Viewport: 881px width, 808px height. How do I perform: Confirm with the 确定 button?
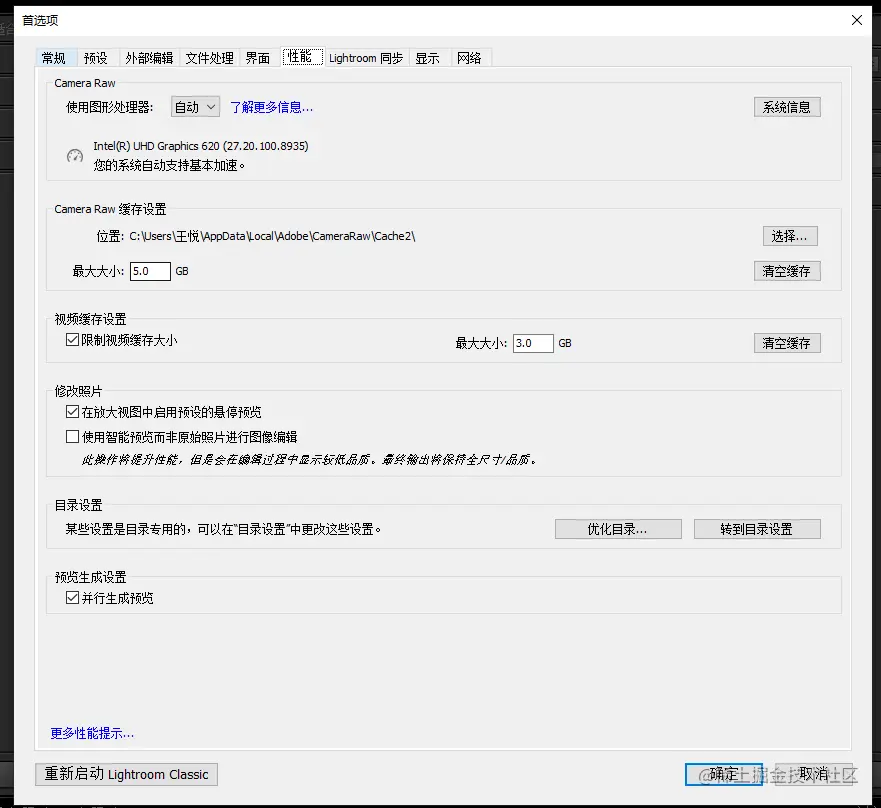tap(724, 774)
